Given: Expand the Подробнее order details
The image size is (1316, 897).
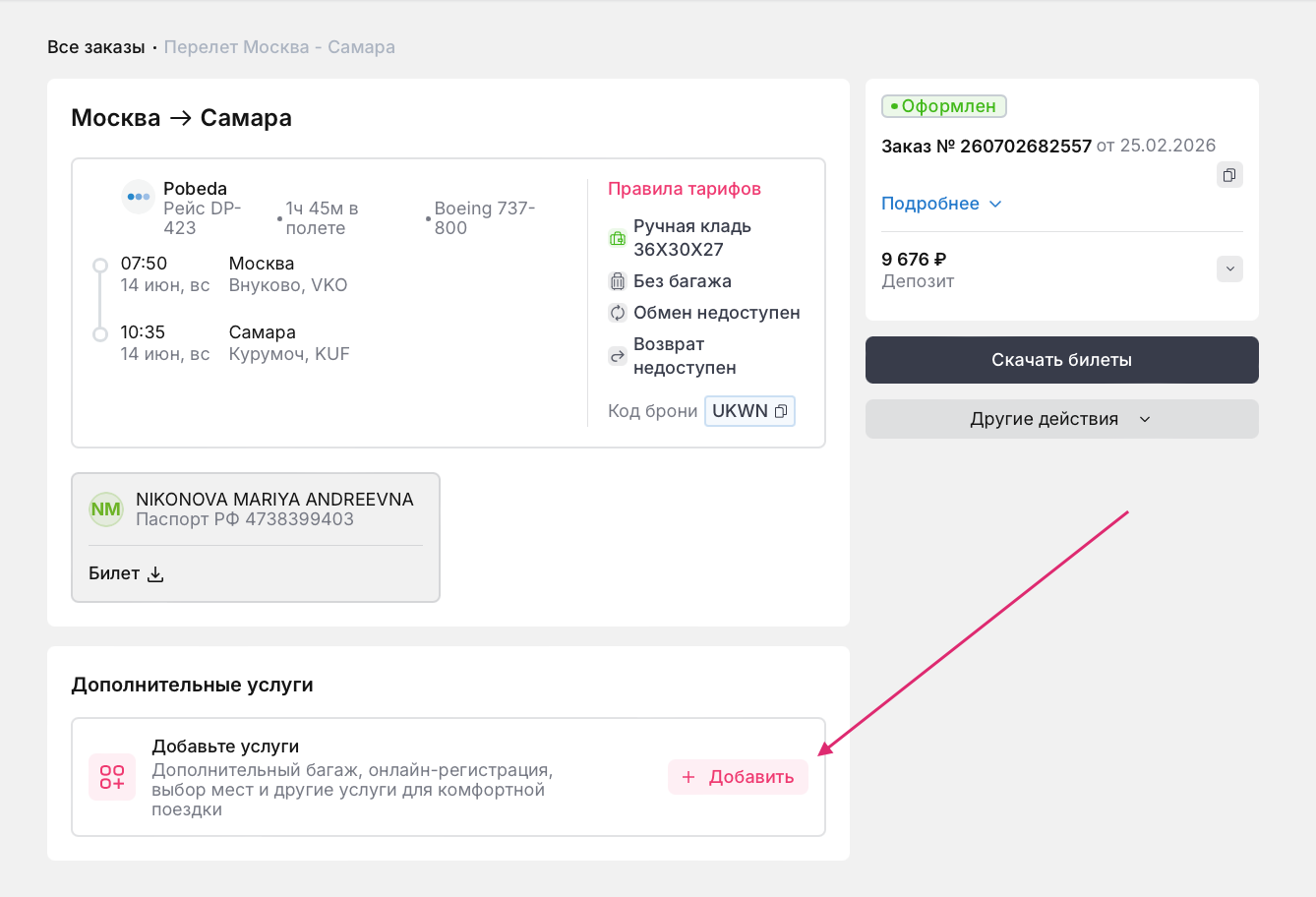Looking at the screenshot, I should coord(940,204).
